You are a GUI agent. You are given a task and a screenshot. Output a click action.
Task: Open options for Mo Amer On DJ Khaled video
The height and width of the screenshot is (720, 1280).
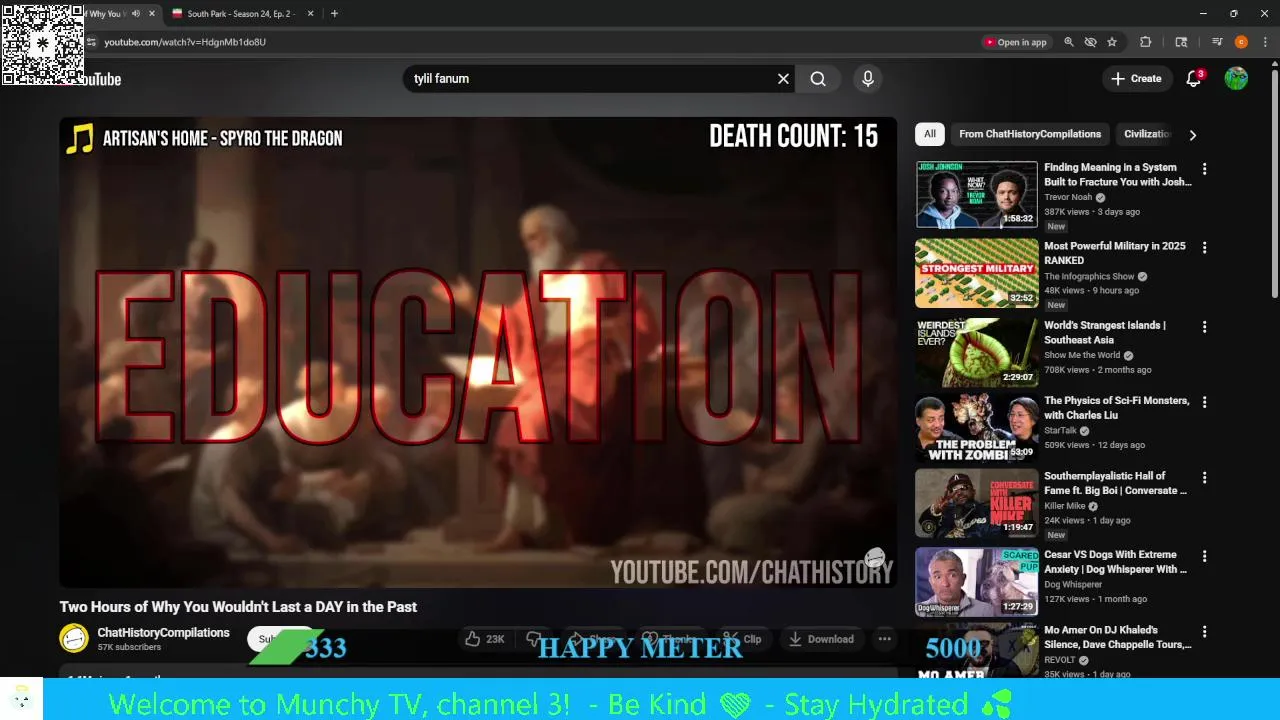(x=1204, y=632)
